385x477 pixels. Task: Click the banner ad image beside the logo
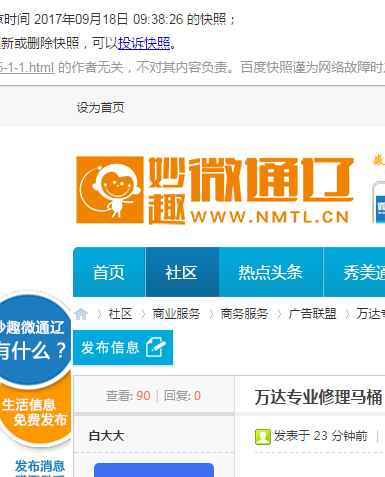(x=379, y=203)
